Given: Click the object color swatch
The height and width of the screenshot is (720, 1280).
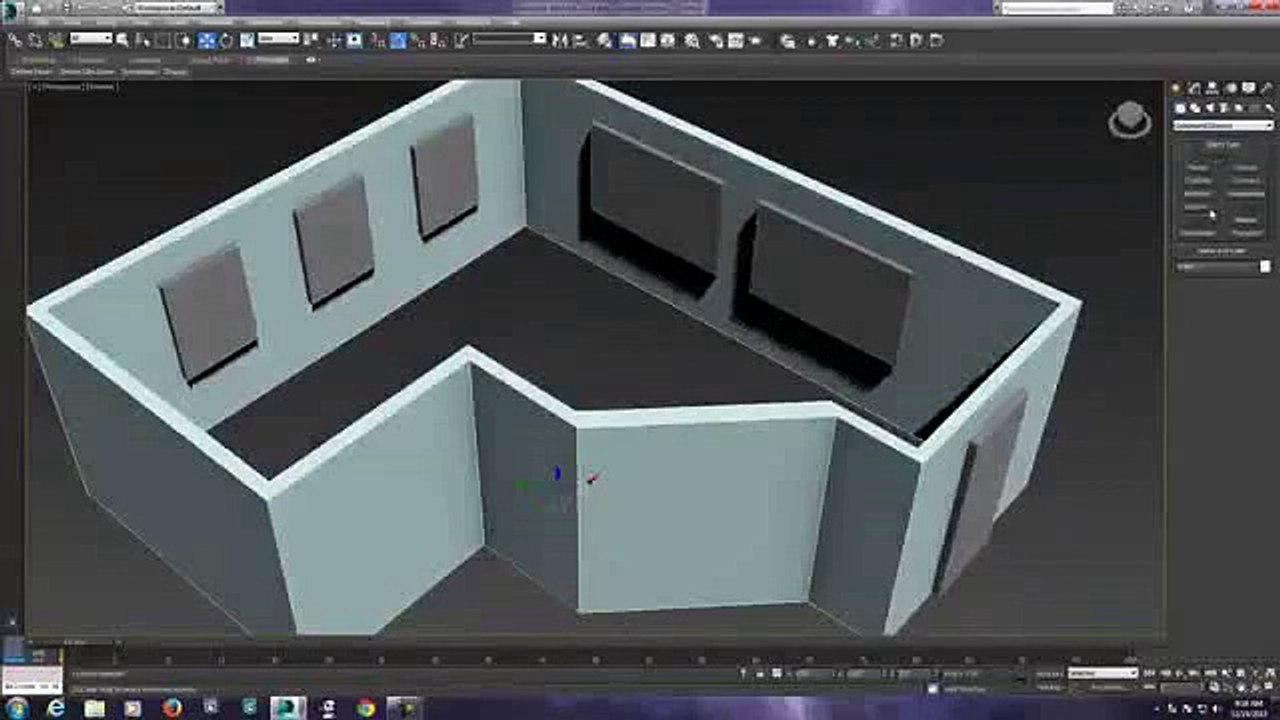Looking at the screenshot, I should pyautogui.click(x=1265, y=267).
